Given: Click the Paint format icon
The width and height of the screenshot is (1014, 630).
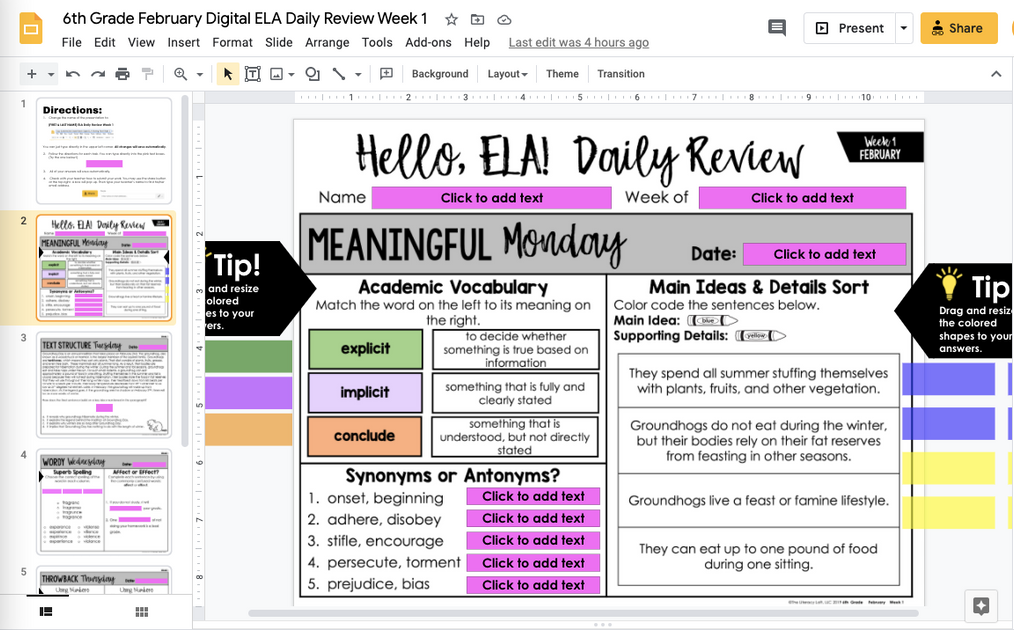Looking at the screenshot, I should click(145, 73).
